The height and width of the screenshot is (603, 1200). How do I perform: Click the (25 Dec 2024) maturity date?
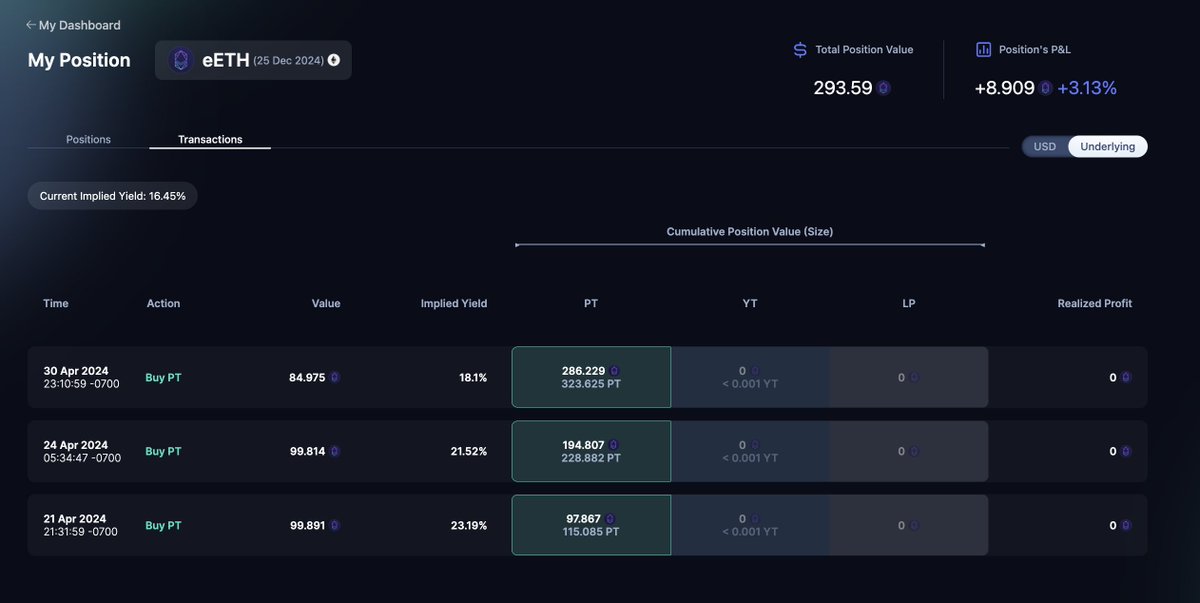[288, 60]
